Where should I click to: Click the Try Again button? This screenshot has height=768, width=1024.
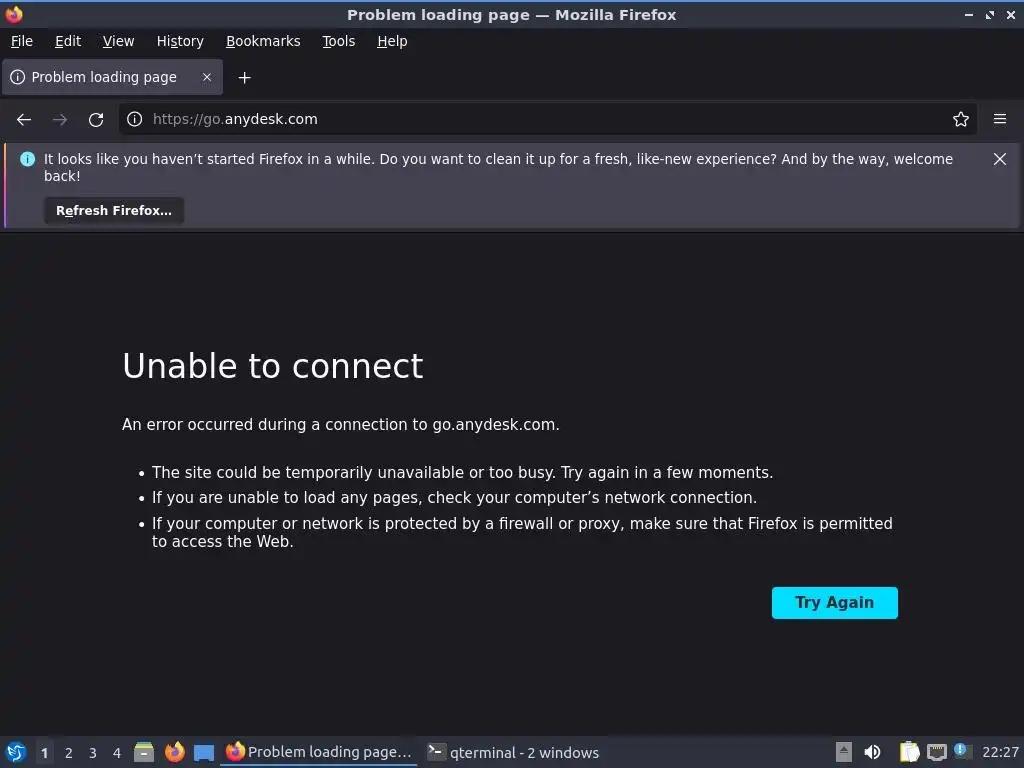click(x=835, y=602)
